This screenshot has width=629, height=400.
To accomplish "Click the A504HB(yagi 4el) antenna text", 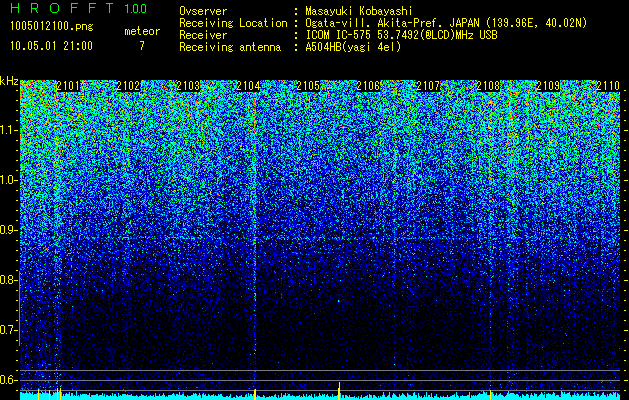I will pos(353,47).
